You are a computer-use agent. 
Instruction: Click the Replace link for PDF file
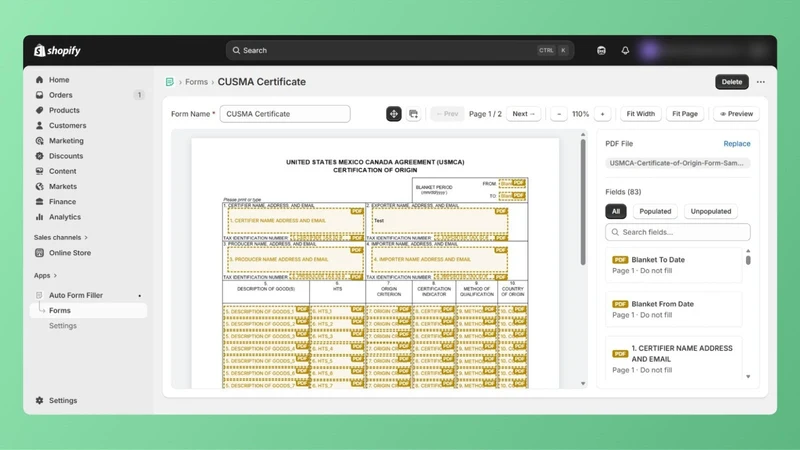tap(737, 144)
